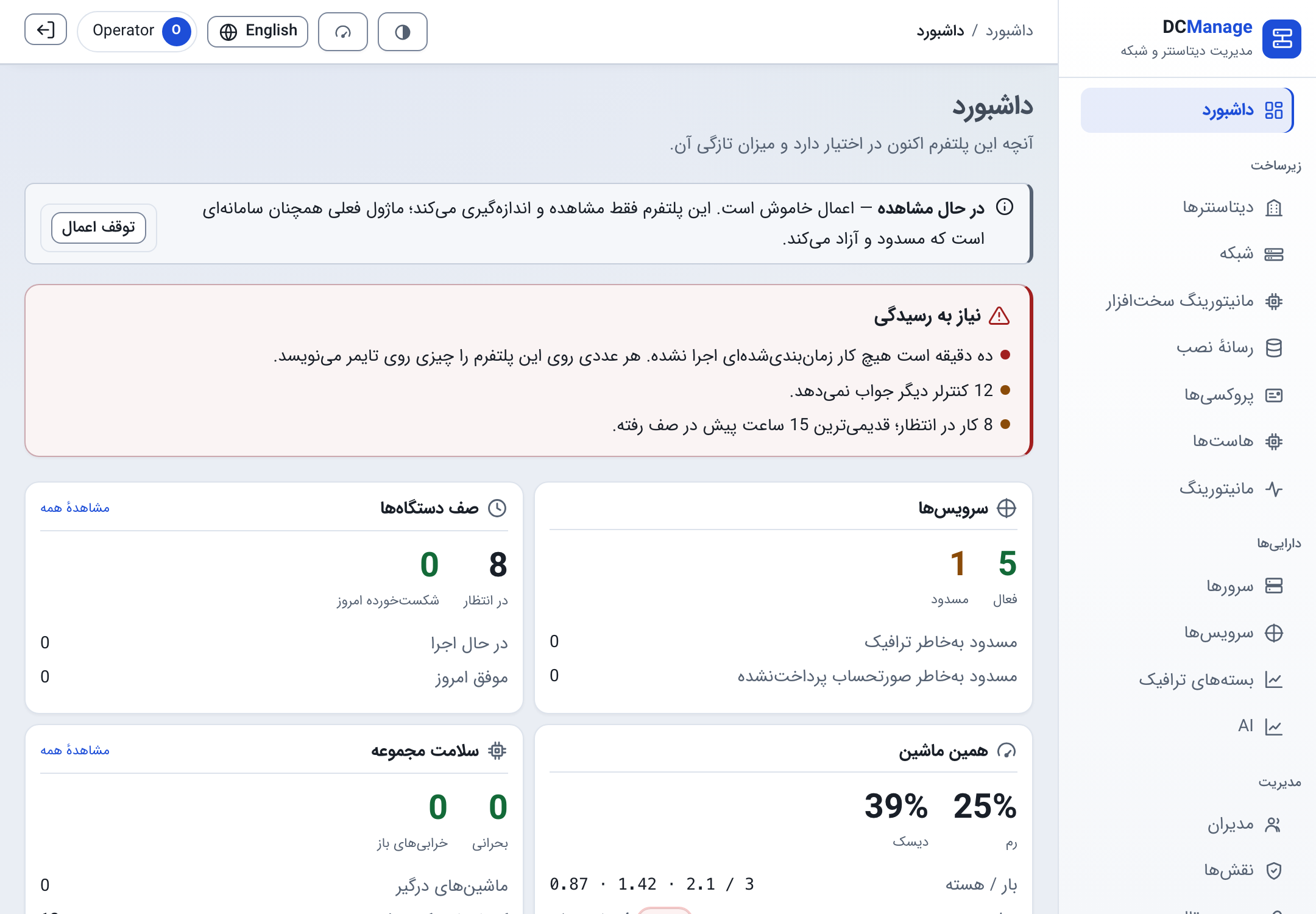
Task: Open the Operator account pill
Action: pyautogui.click(x=137, y=31)
